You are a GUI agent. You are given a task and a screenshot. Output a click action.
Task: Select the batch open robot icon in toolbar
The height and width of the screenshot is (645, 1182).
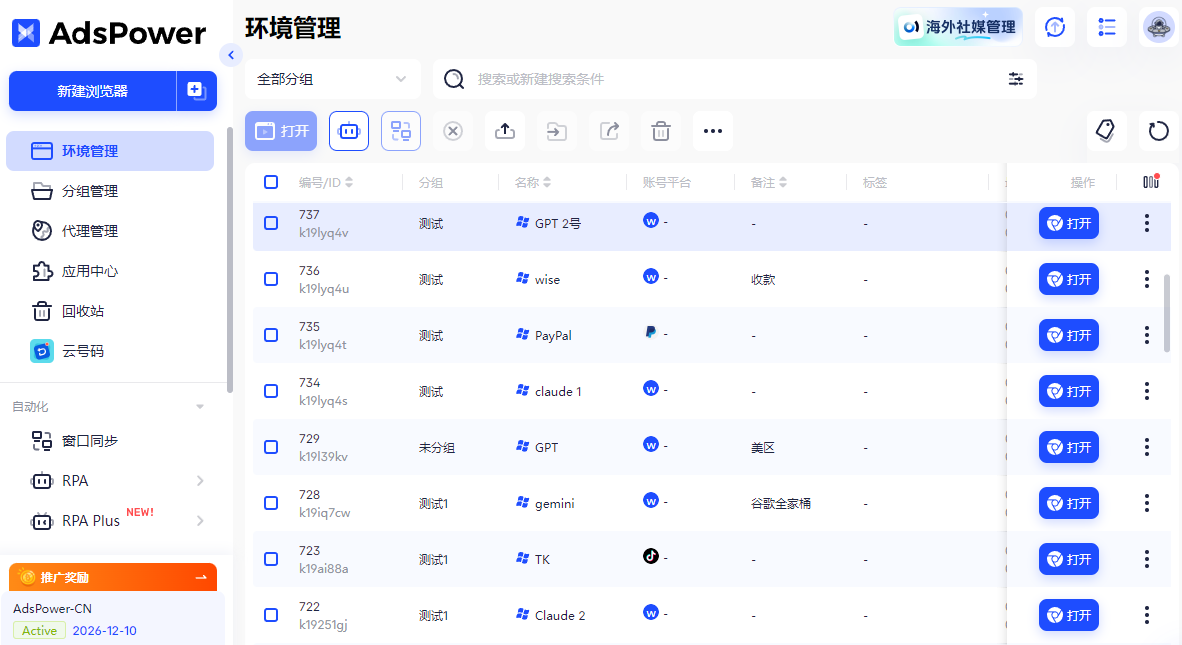tap(348, 131)
